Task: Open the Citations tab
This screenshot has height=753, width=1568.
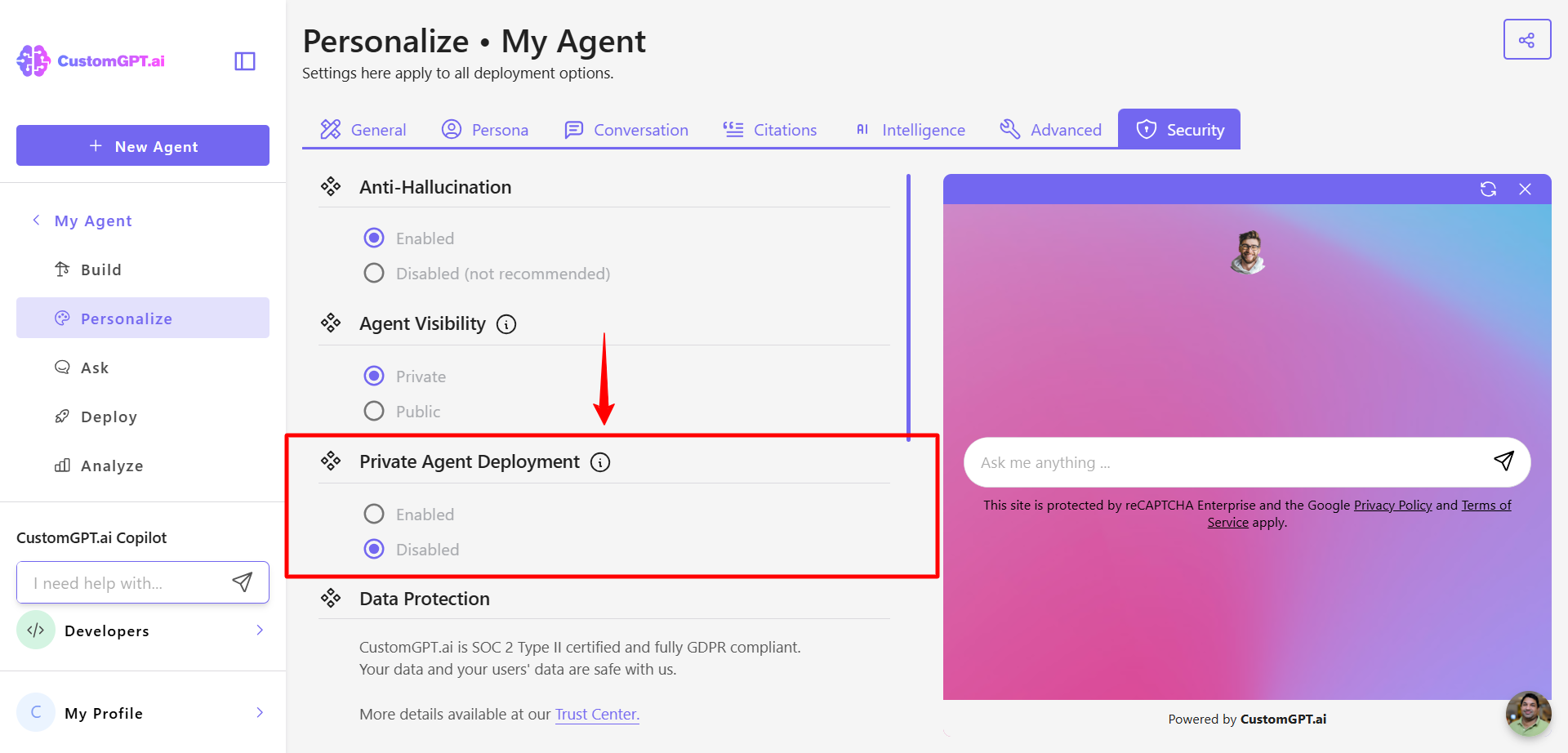Action: coord(769,130)
